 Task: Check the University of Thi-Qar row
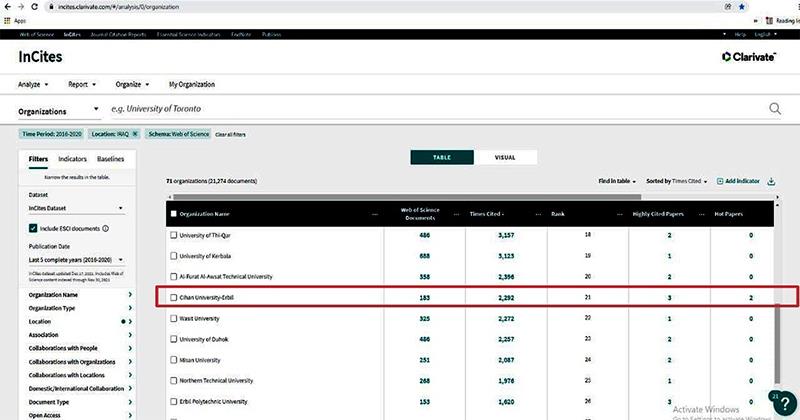point(173,235)
